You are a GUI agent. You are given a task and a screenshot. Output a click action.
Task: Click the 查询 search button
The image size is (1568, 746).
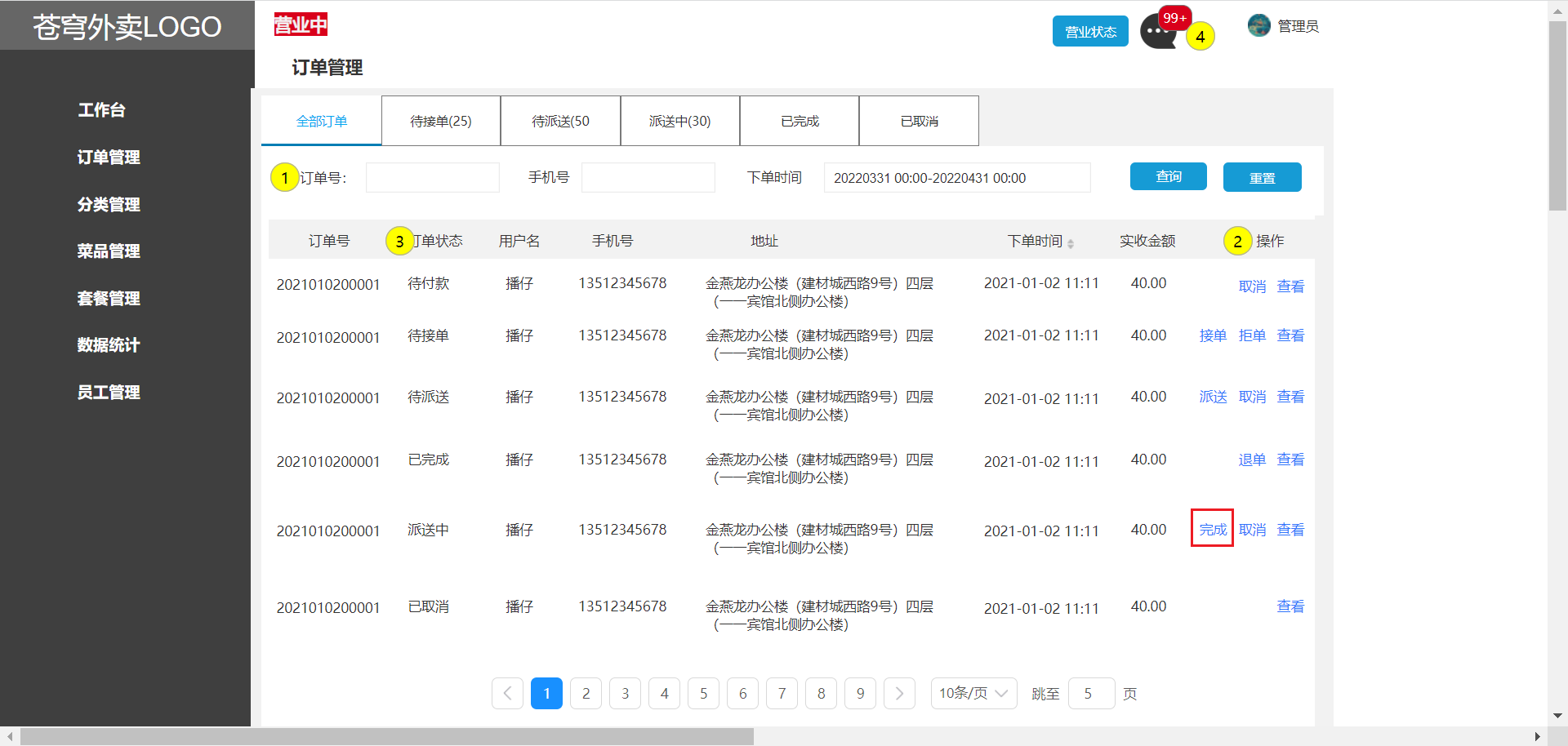[x=1168, y=176]
